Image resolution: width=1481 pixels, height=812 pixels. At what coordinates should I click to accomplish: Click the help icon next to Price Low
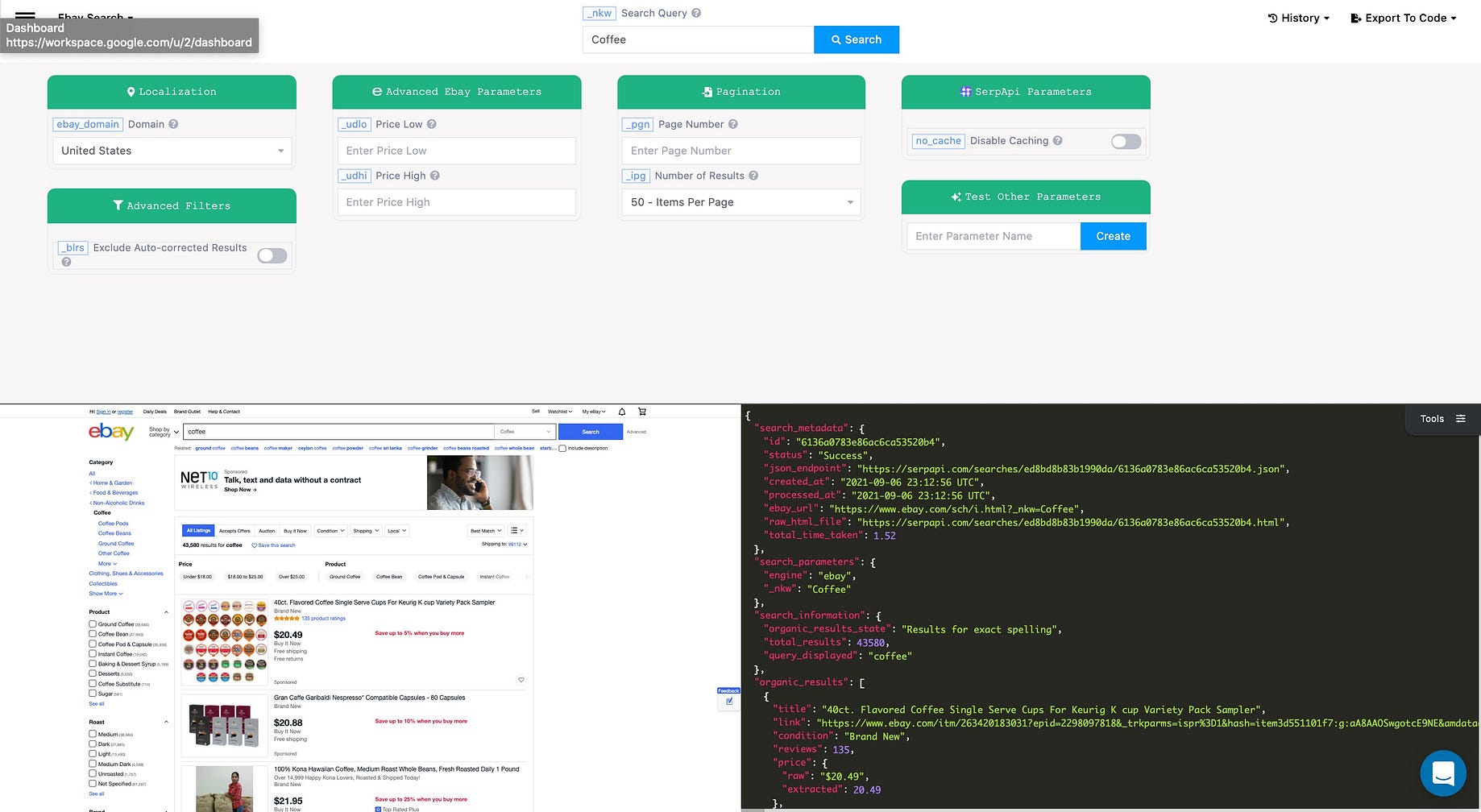coord(432,124)
